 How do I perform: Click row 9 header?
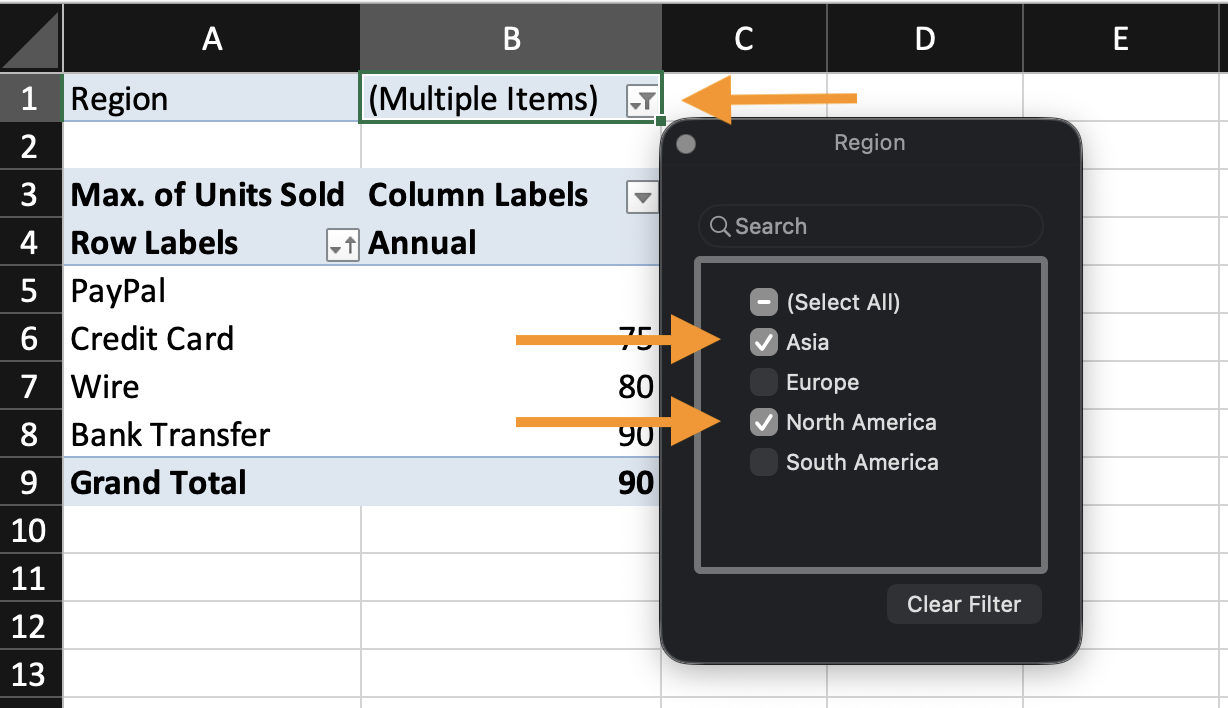pos(30,482)
